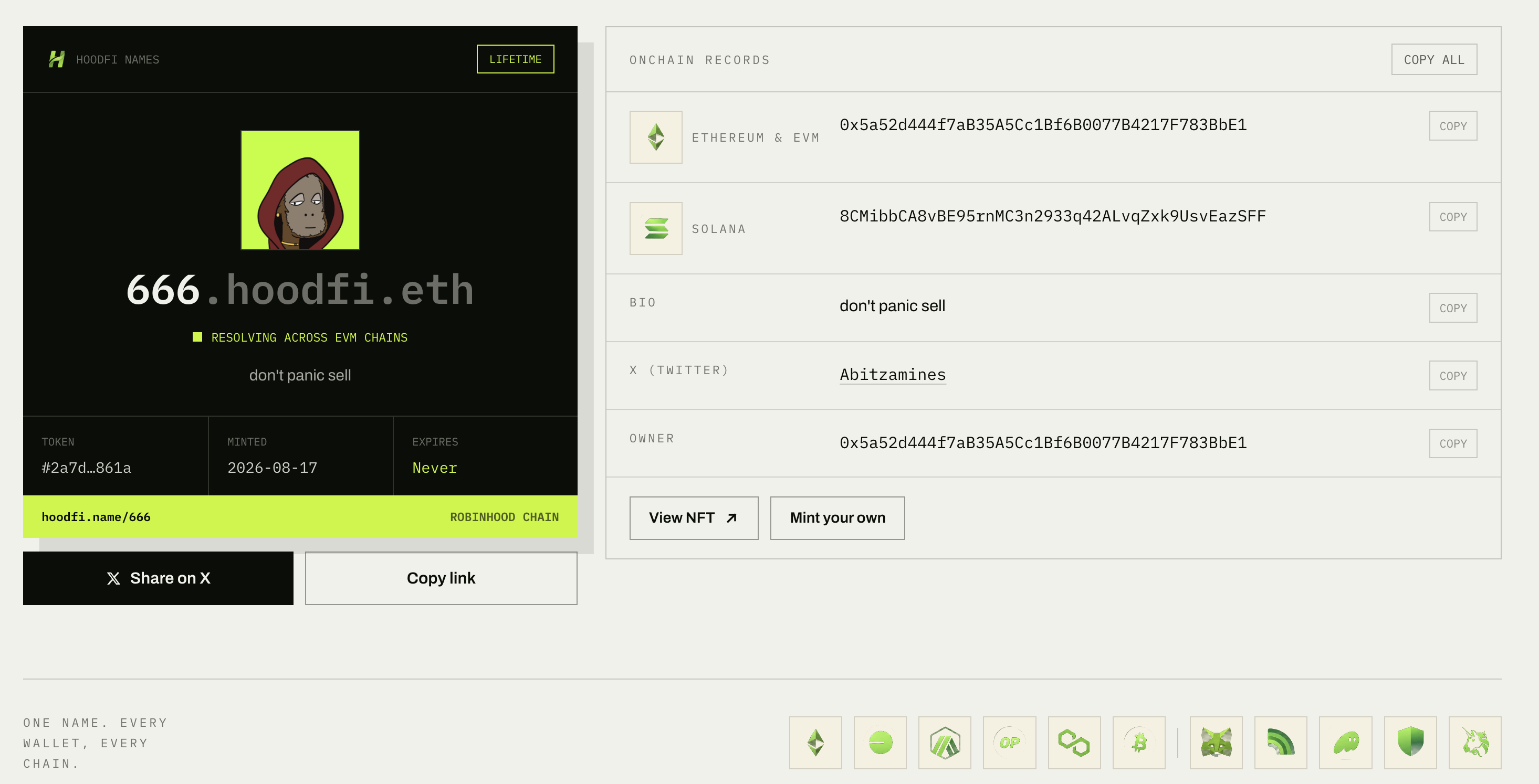Click the arrow icon on View NFT

tap(731, 518)
